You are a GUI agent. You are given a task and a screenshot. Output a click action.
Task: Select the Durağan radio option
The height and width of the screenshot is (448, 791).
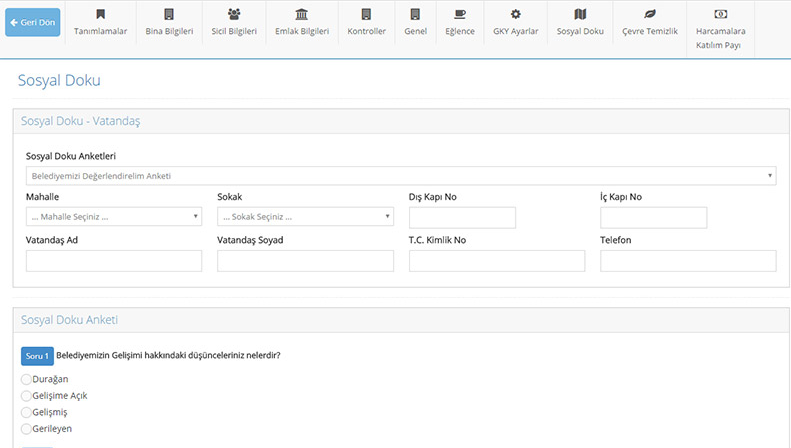tap(26, 379)
